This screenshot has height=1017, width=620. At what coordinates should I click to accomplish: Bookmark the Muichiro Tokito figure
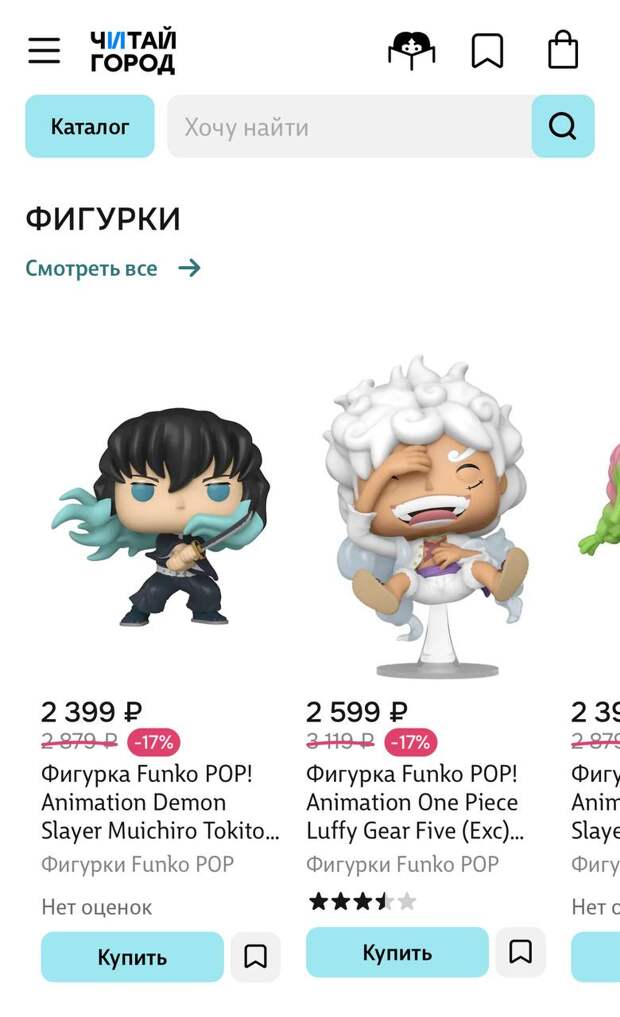tap(256, 956)
